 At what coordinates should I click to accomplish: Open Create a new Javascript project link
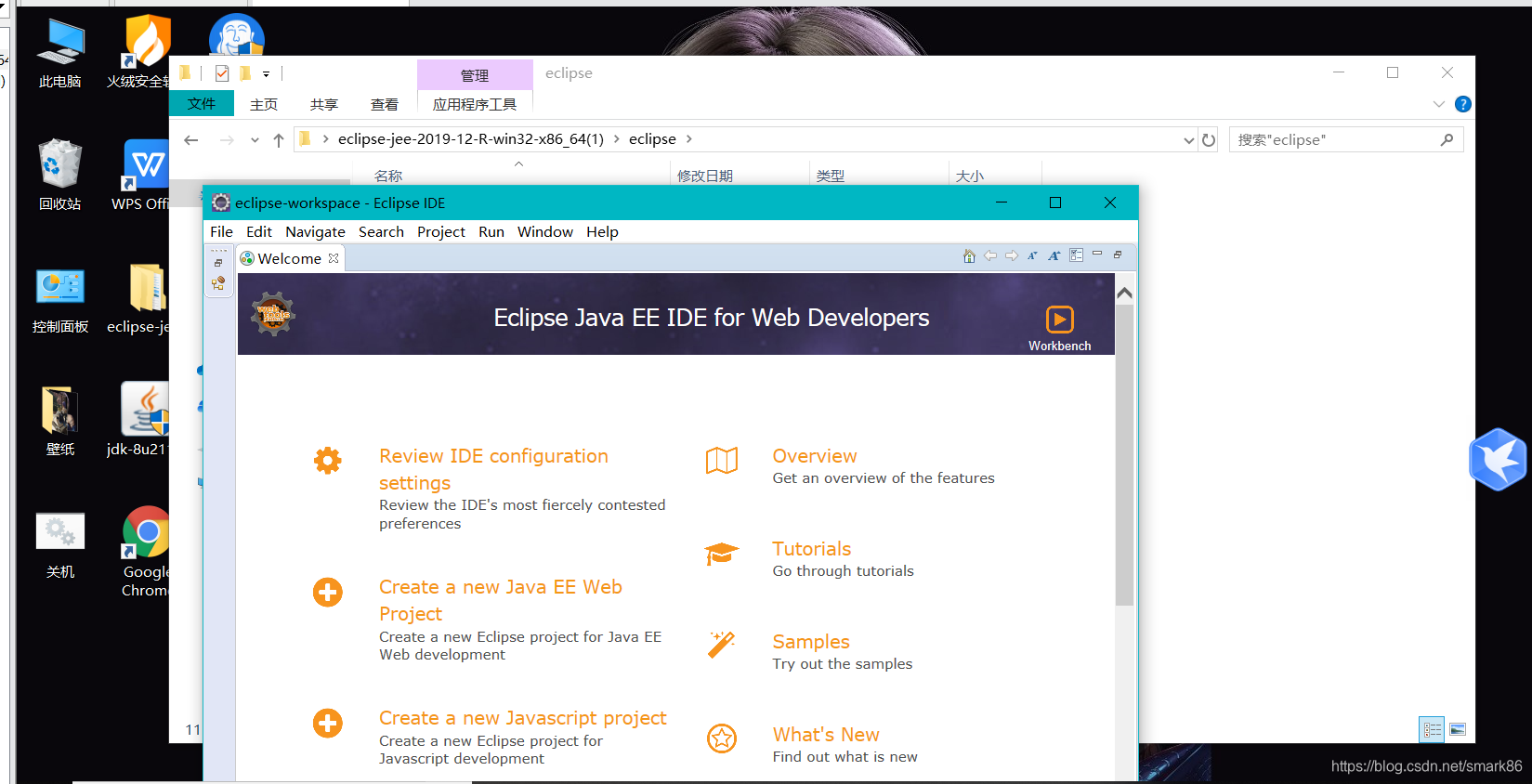[523, 718]
